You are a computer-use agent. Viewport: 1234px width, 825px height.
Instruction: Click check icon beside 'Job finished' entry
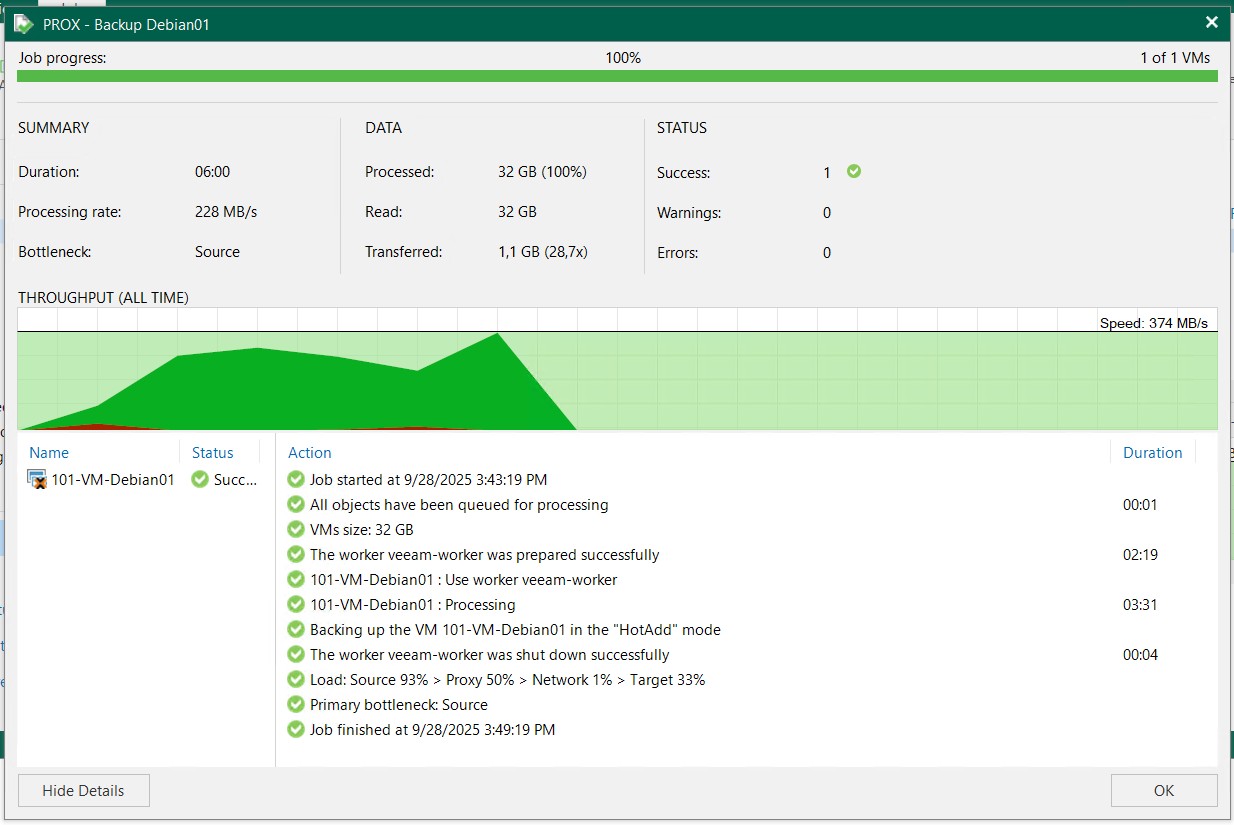tap(295, 730)
